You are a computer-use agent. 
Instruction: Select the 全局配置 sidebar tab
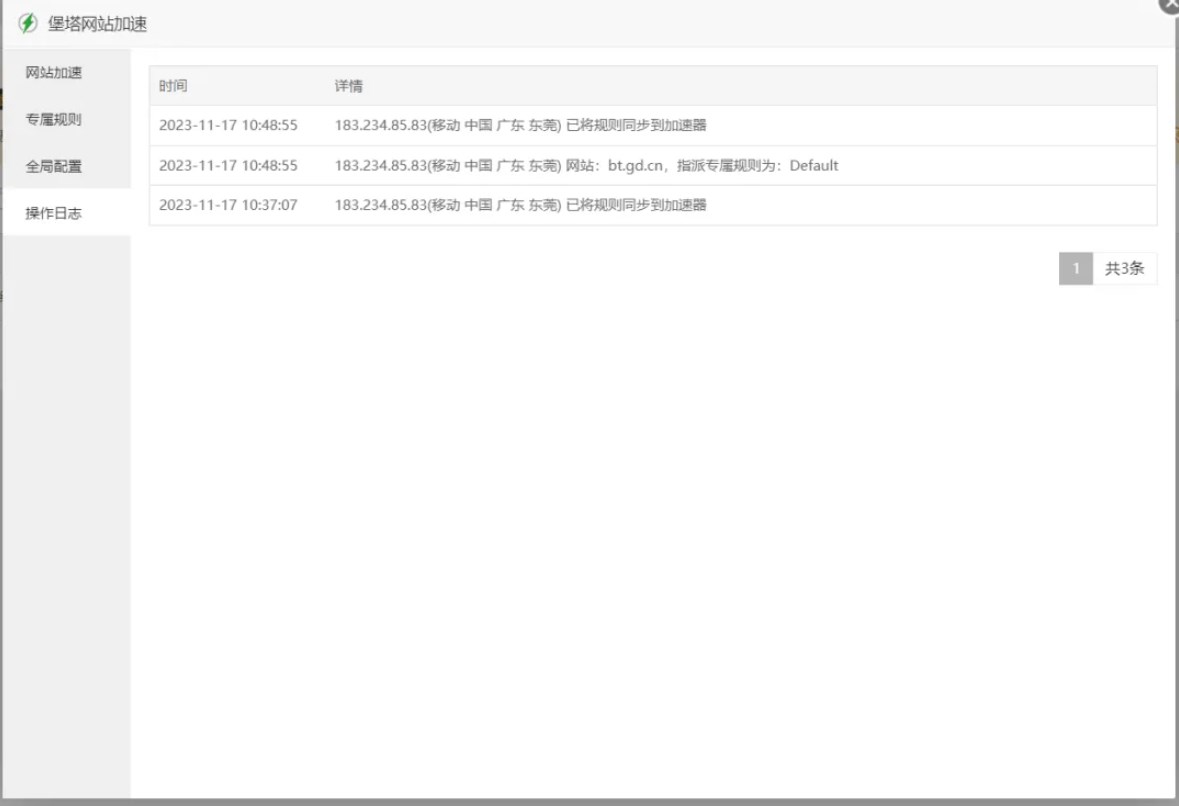click(54, 166)
